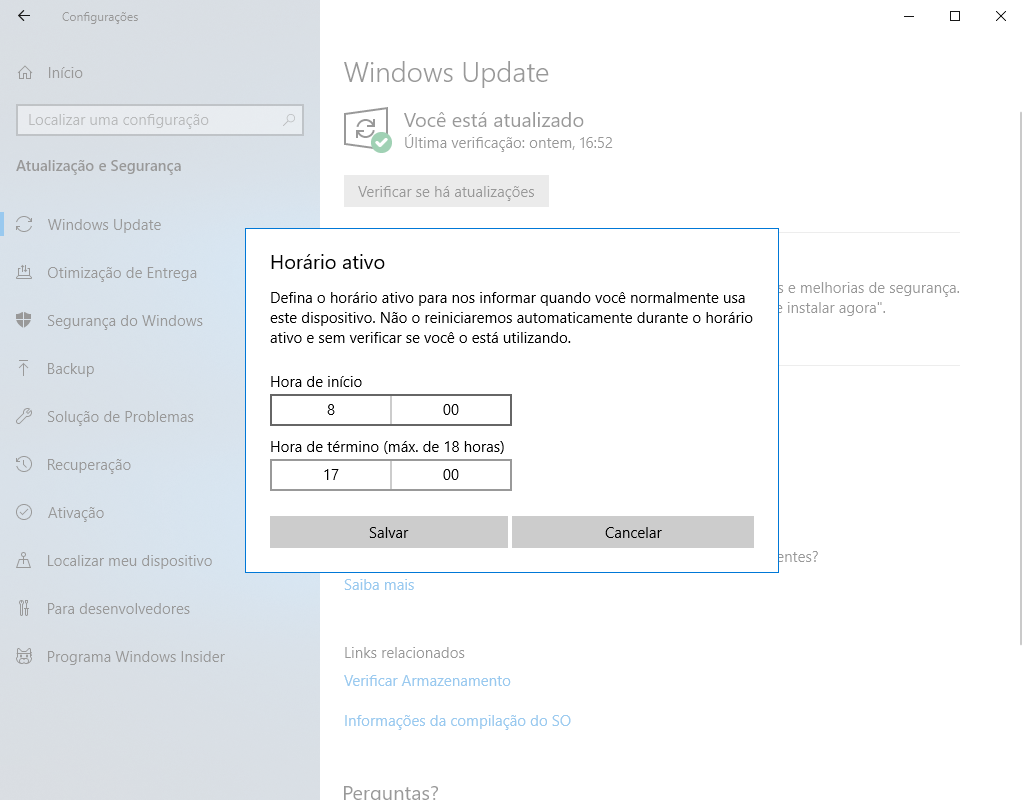Open the start minute picker in Hora de início
The width and height of the screenshot is (1024, 800).
(451, 410)
